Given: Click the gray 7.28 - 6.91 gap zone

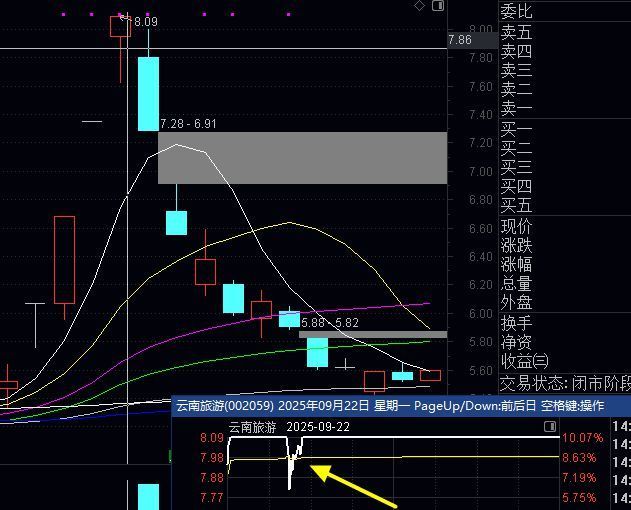Looking at the screenshot, I should [x=302, y=157].
